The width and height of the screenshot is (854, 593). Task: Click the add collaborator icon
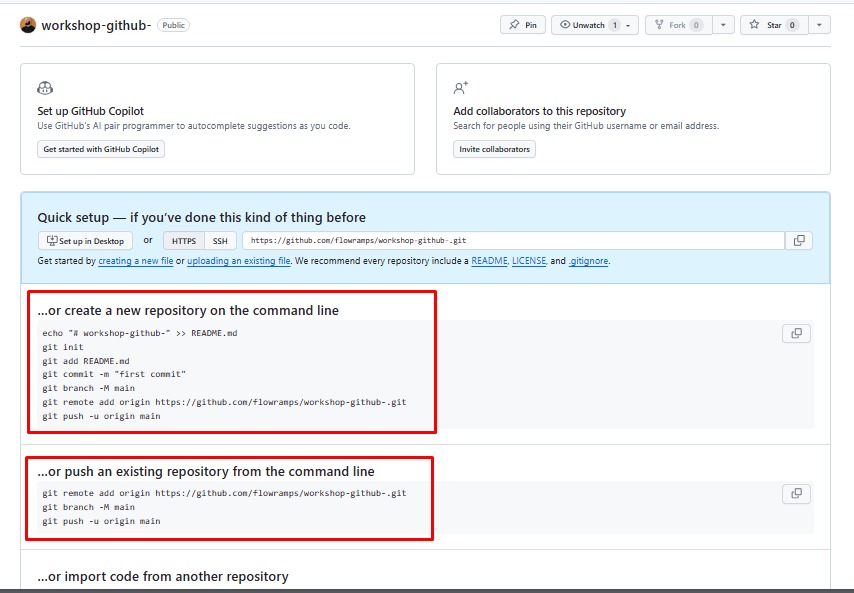click(x=461, y=88)
